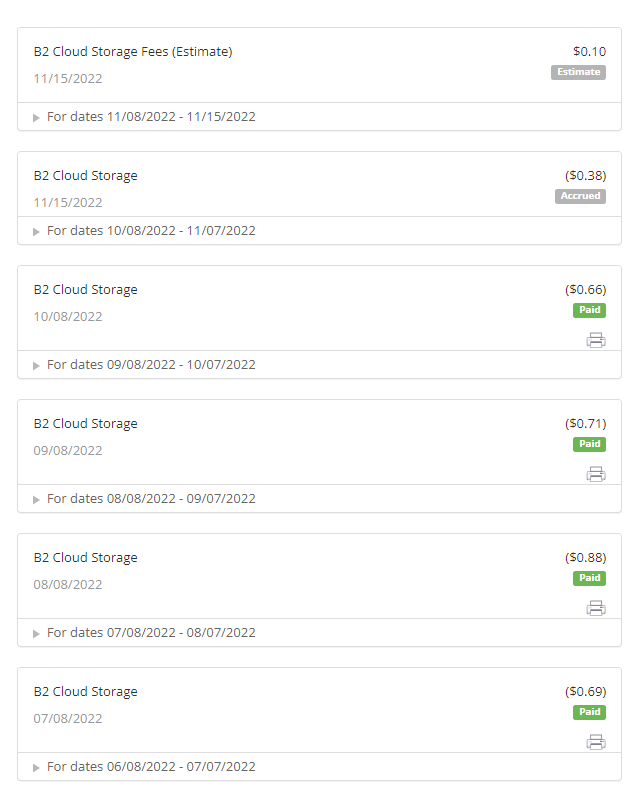Print the 08/08/2022 B2 Cloud Storage invoice
The height and width of the screenshot is (794, 641).
pos(596,608)
